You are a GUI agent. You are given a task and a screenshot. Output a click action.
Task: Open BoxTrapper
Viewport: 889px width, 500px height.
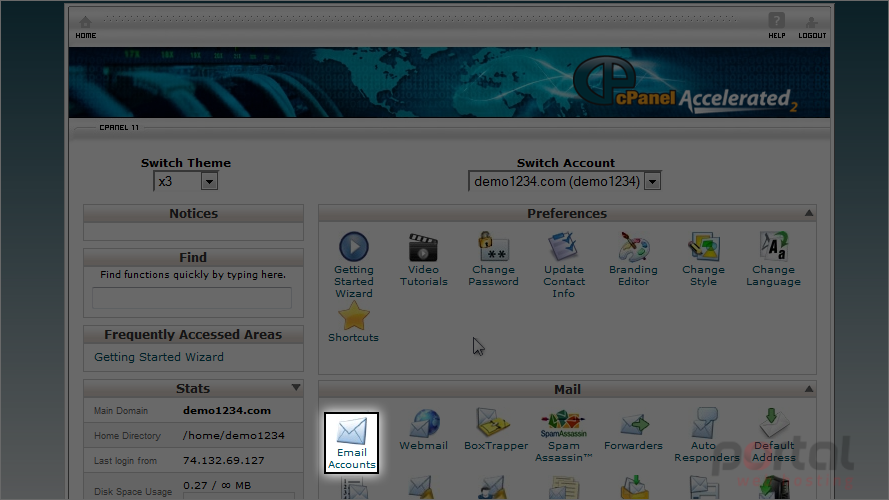[496, 429]
